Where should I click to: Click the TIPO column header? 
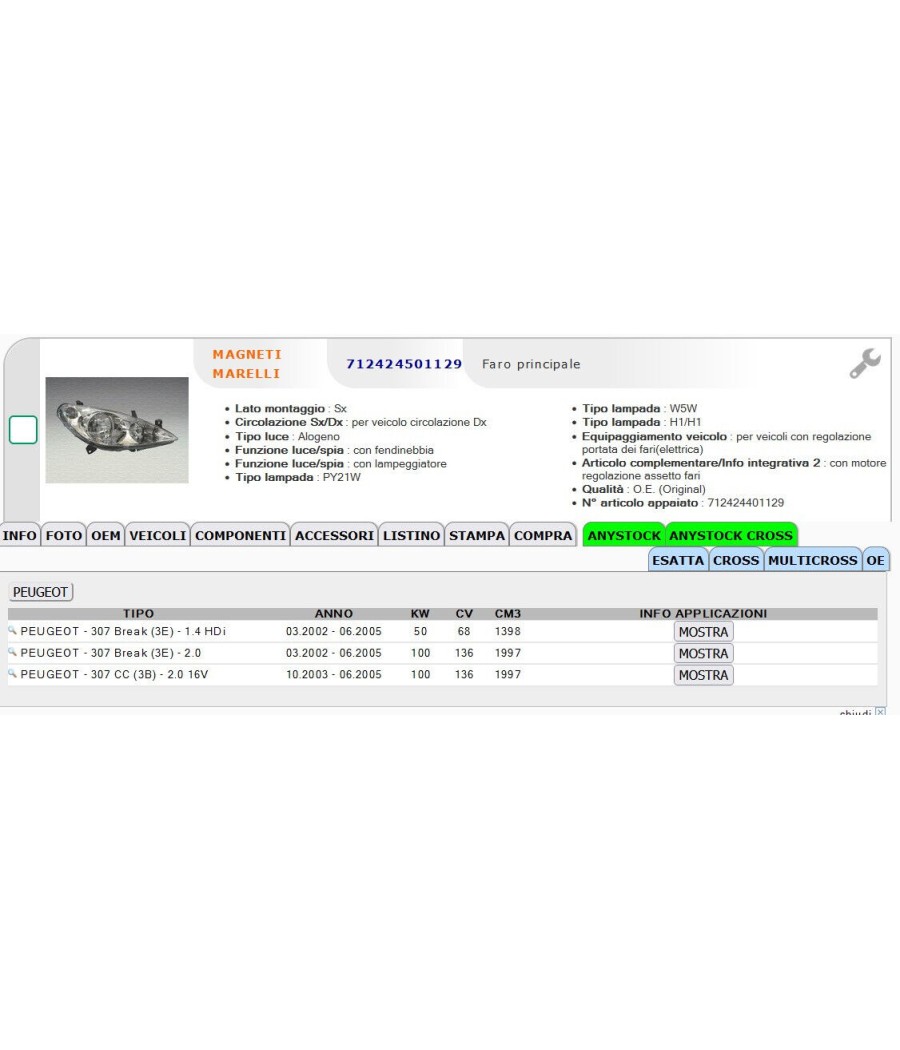[x=139, y=613]
